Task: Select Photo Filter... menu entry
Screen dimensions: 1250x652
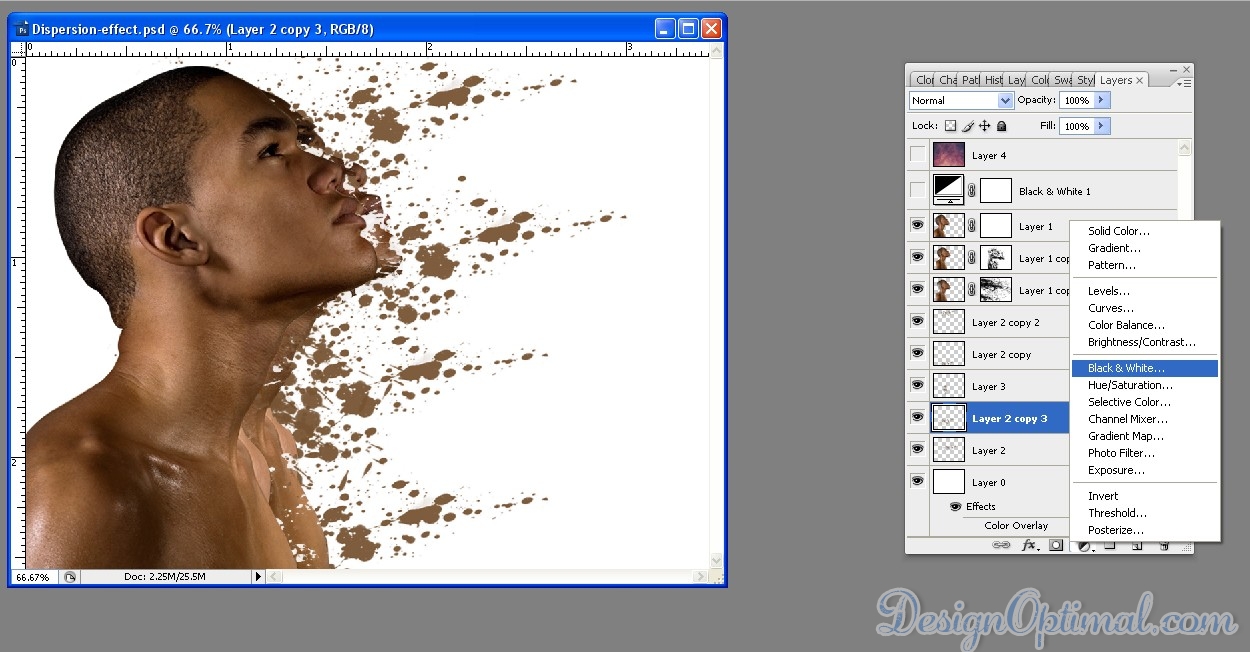Action: coord(1145,453)
